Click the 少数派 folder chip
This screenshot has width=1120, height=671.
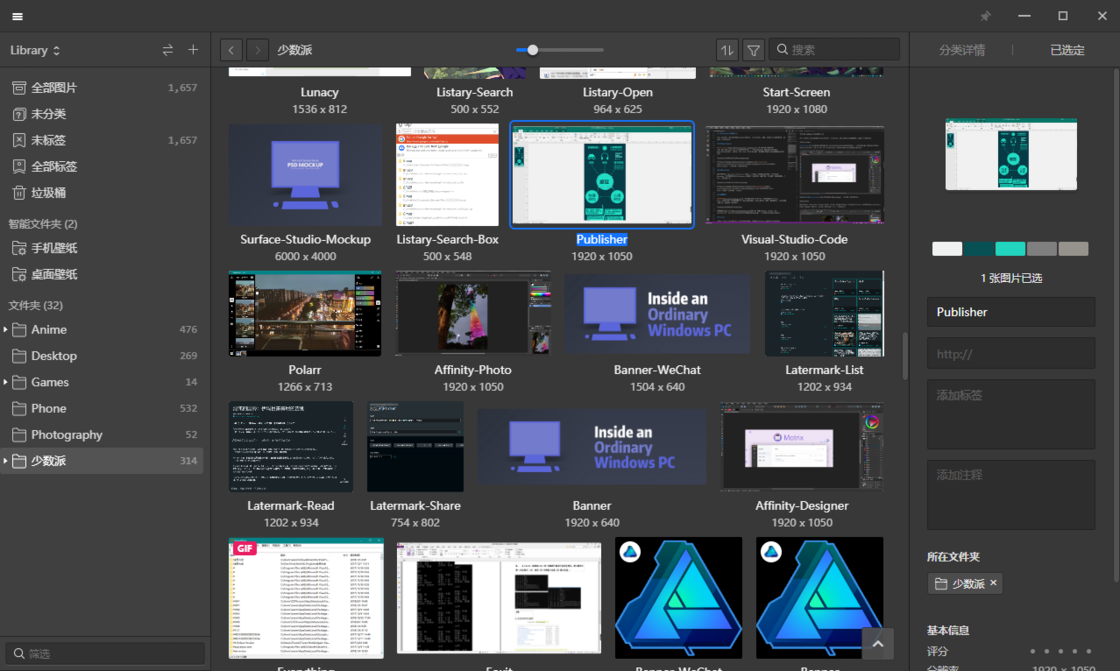(964, 584)
